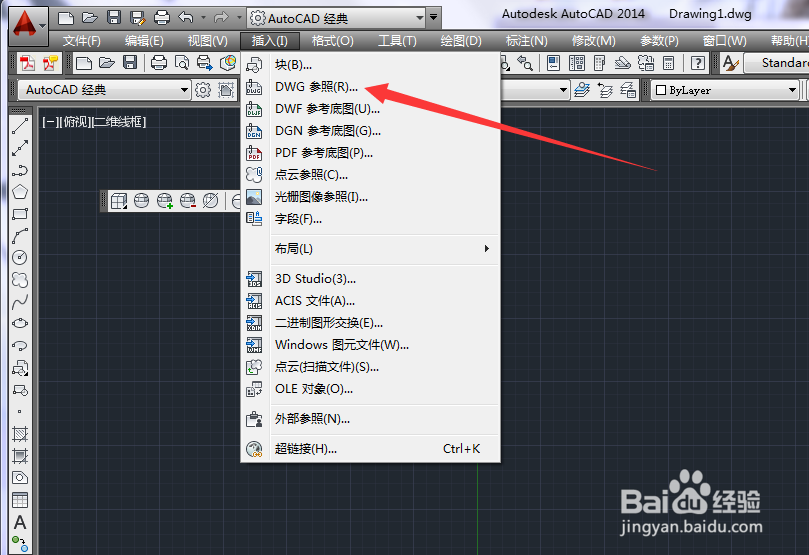Expand the AutoCAD 经典 workspace dropdown in title bar
Screen dimensions: 809x555
click(419, 19)
